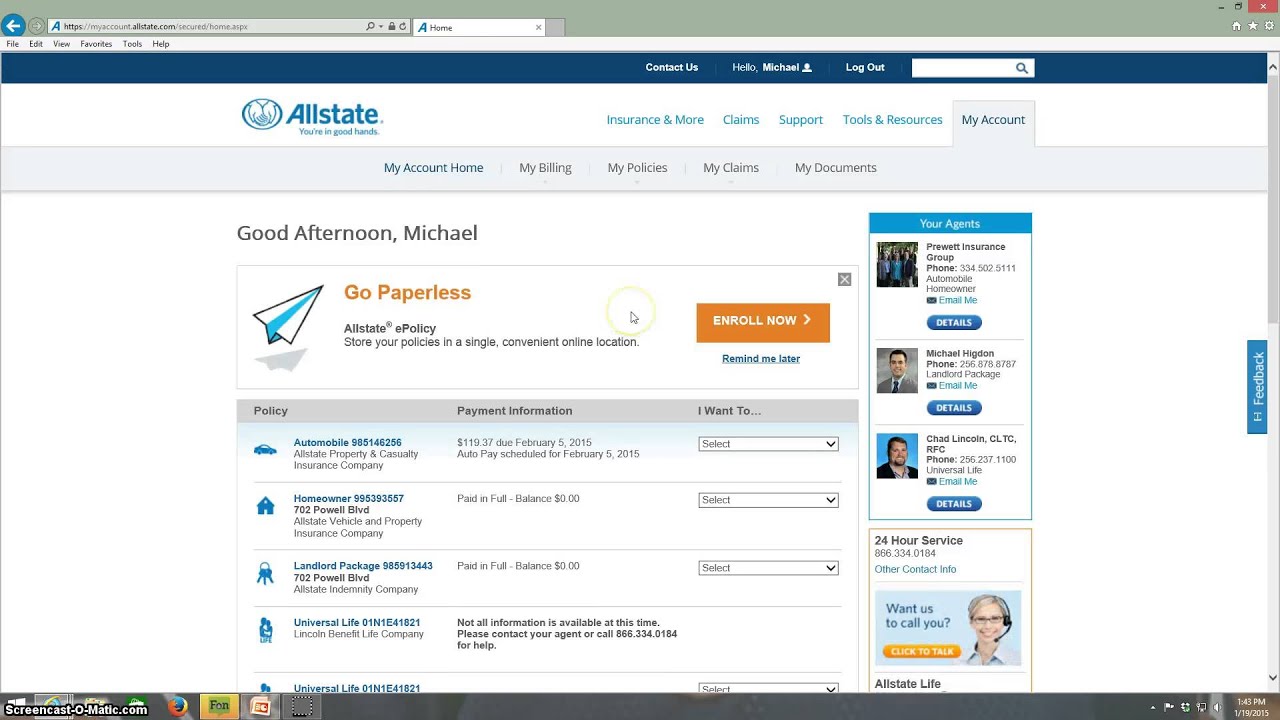Image resolution: width=1280 pixels, height=720 pixels.
Task: Open the first Universal Life 01N1E41821 link
Action: click(357, 623)
